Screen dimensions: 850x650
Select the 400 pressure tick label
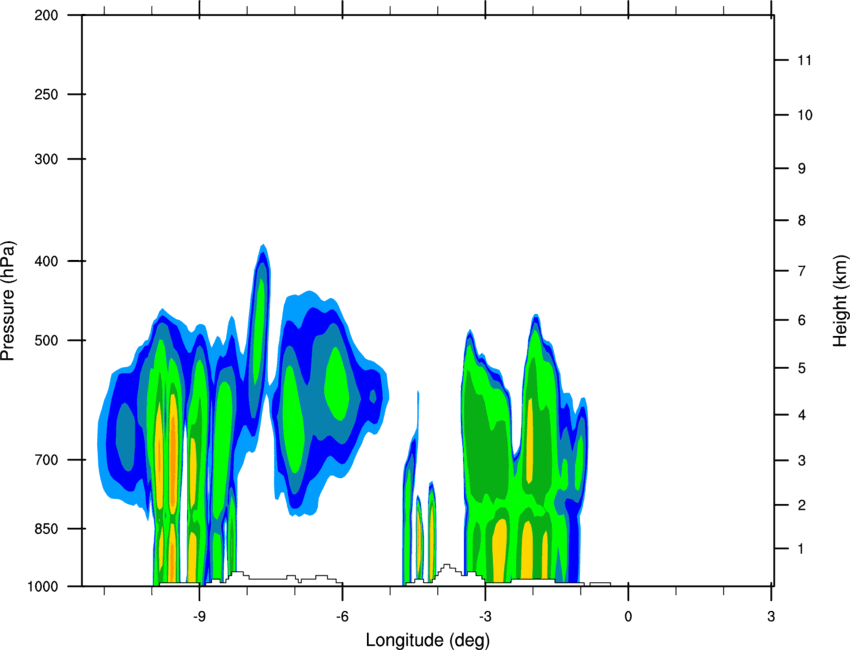pyautogui.click(x=46, y=261)
